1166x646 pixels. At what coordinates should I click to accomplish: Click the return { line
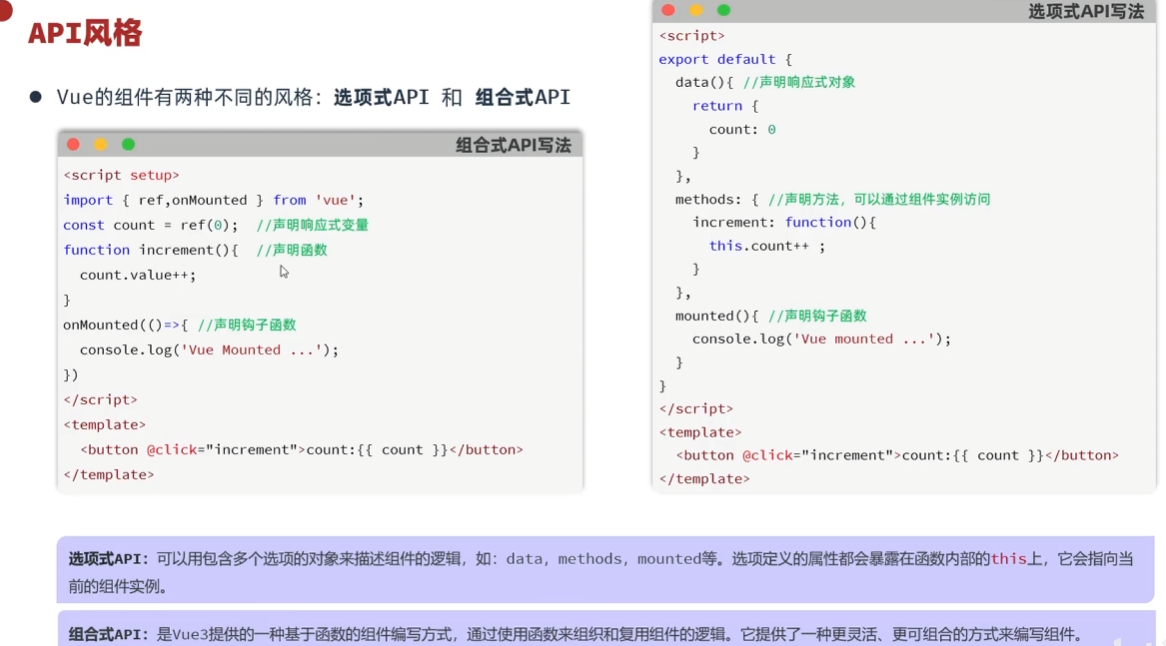[x=725, y=106]
